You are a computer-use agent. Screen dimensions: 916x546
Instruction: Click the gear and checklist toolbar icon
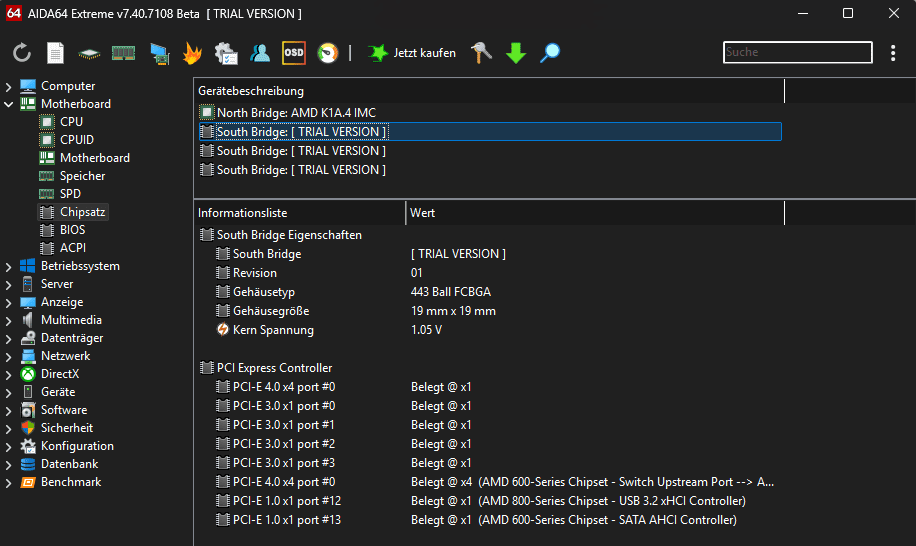(225, 53)
